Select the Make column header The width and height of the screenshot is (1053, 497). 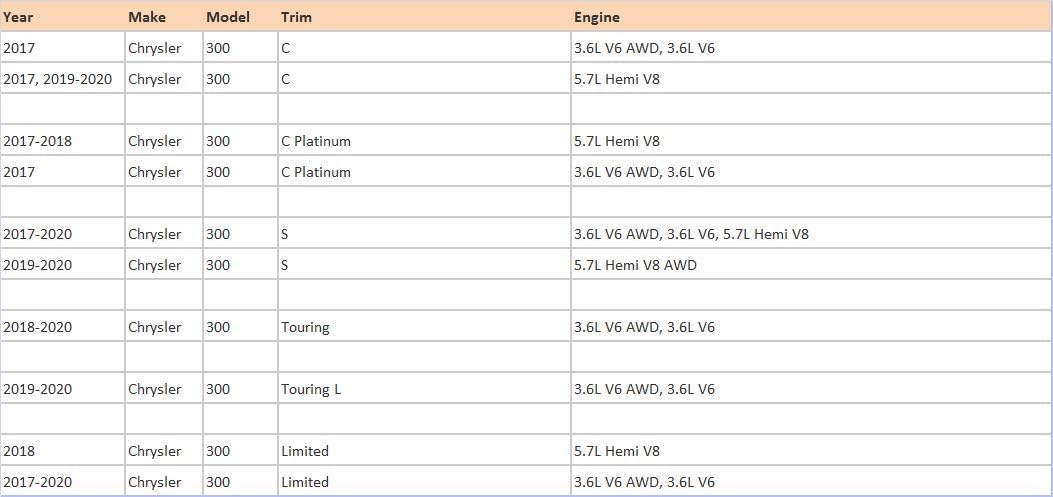tap(147, 17)
